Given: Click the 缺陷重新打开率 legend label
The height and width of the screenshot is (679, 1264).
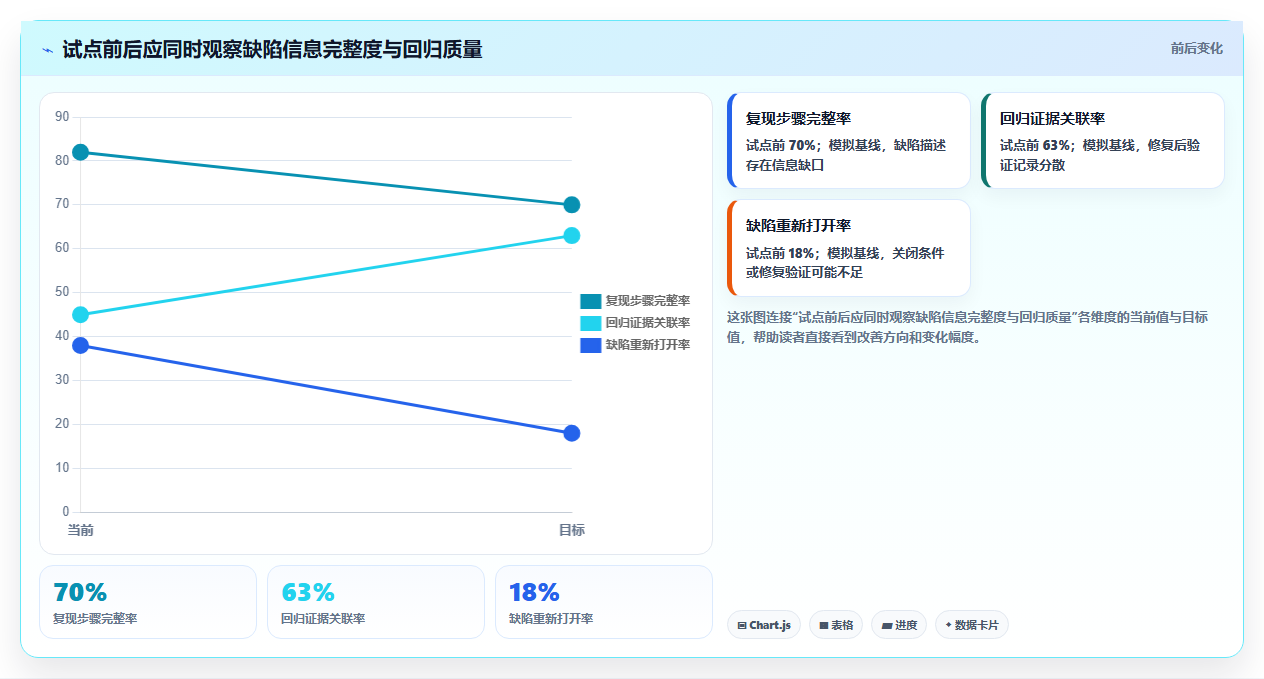Looking at the screenshot, I should tap(648, 344).
